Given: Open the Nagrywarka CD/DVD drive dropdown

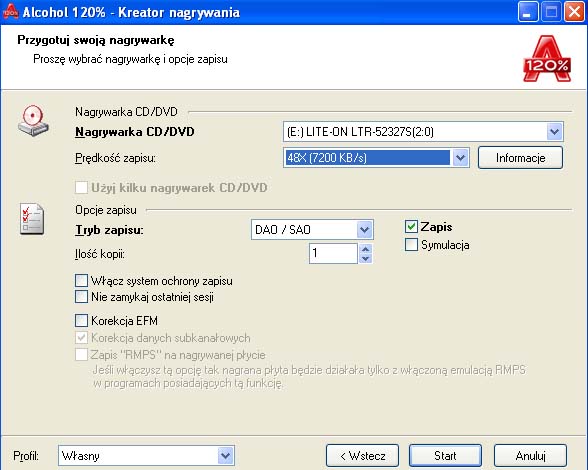Looking at the screenshot, I should point(423,132).
